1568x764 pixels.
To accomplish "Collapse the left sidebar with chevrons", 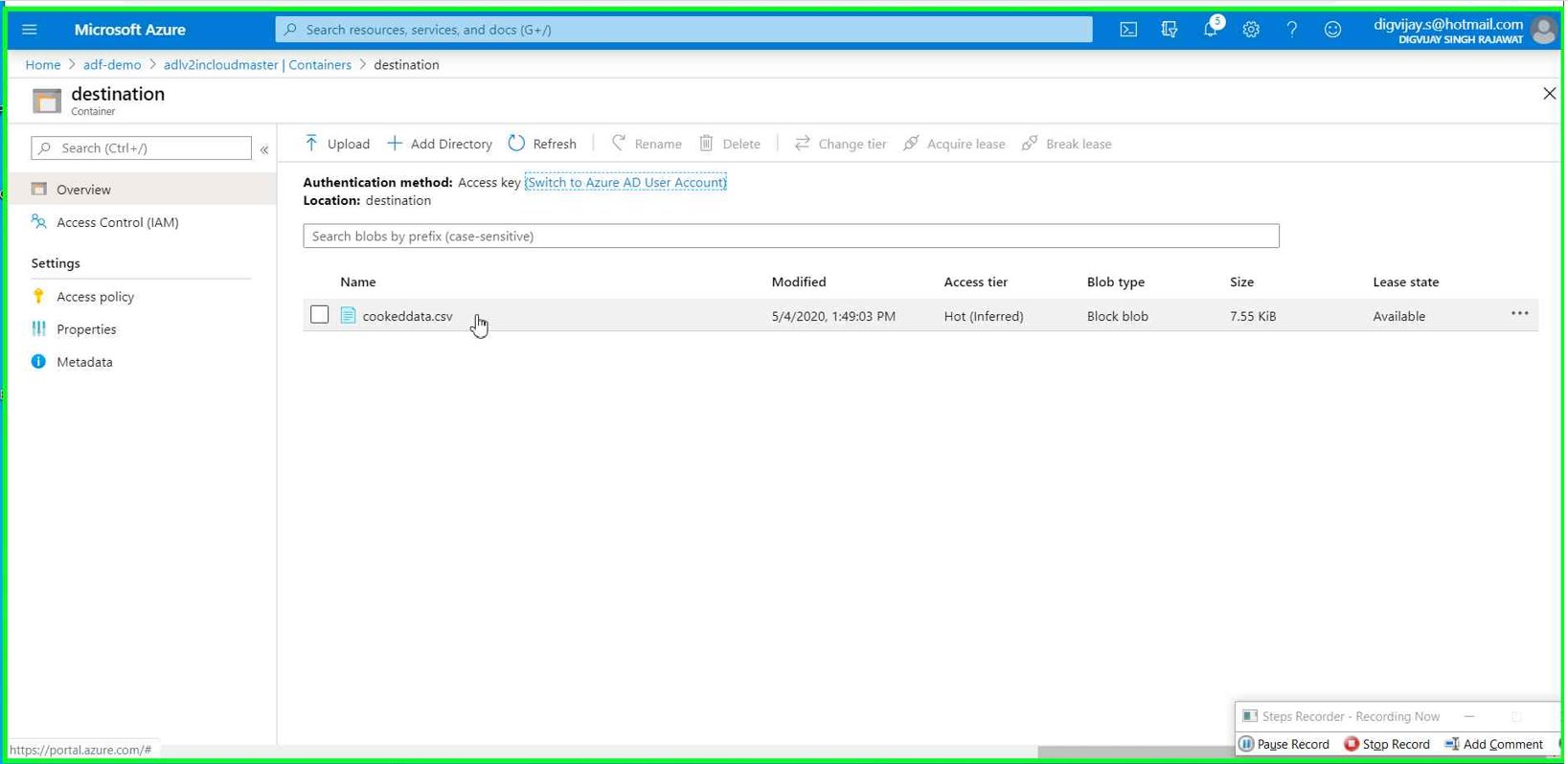I will 264,149.
